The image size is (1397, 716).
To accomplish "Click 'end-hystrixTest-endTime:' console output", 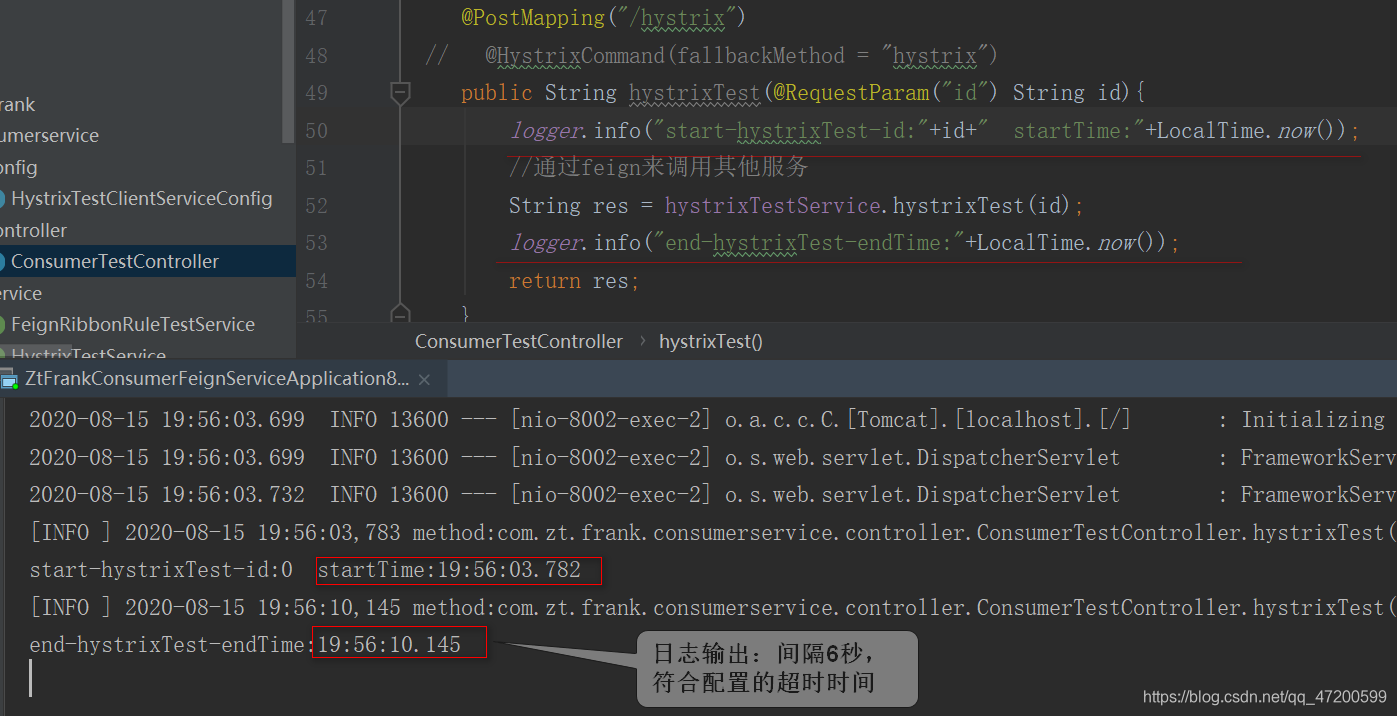I will point(172,645).
